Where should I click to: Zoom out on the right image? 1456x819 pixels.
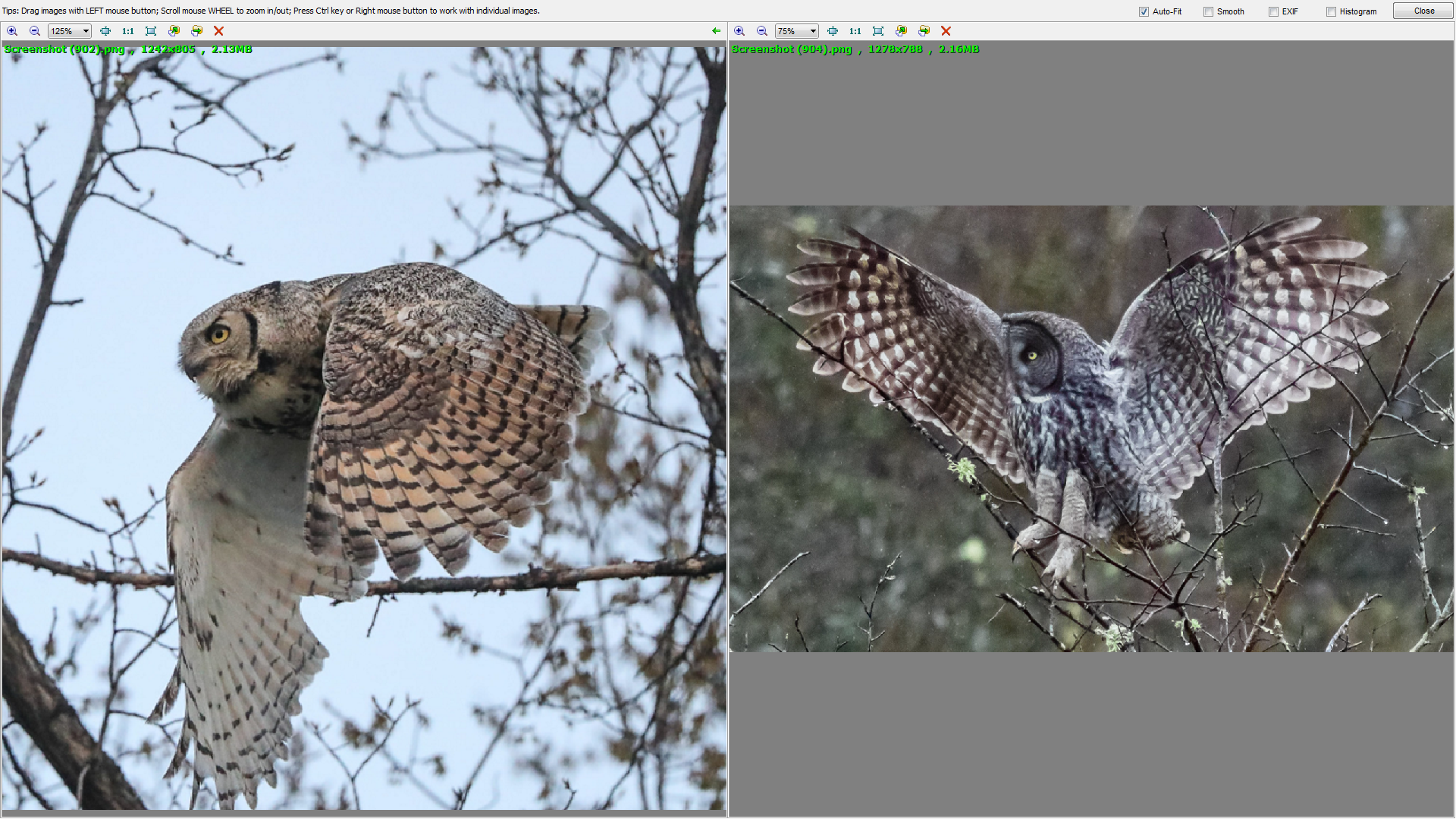pyautogui.click(x=762, y=31)
